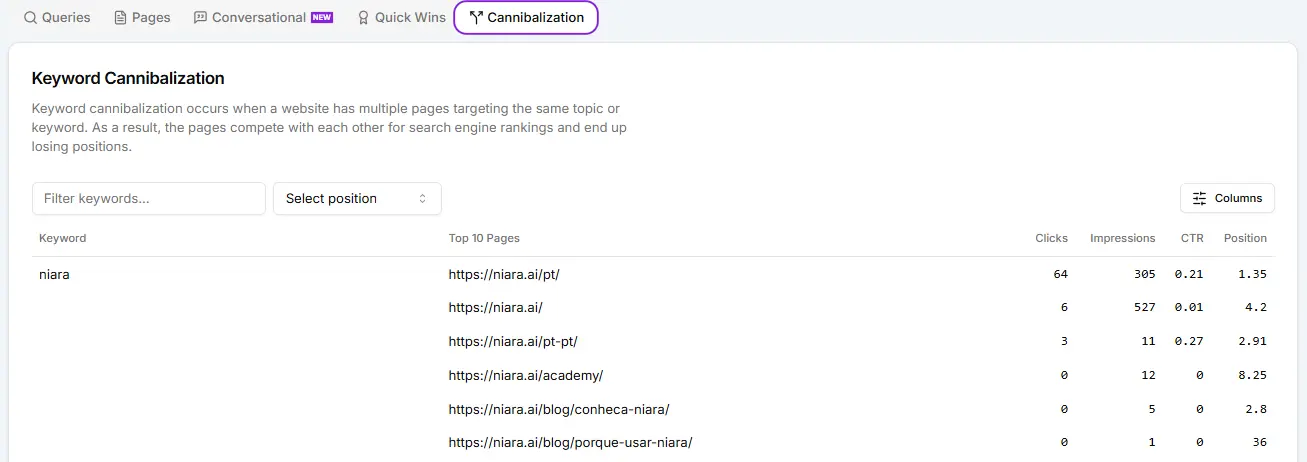Screen dimensions: 1307x462
Task: Click the position value 8.25
Action: 1252,375
